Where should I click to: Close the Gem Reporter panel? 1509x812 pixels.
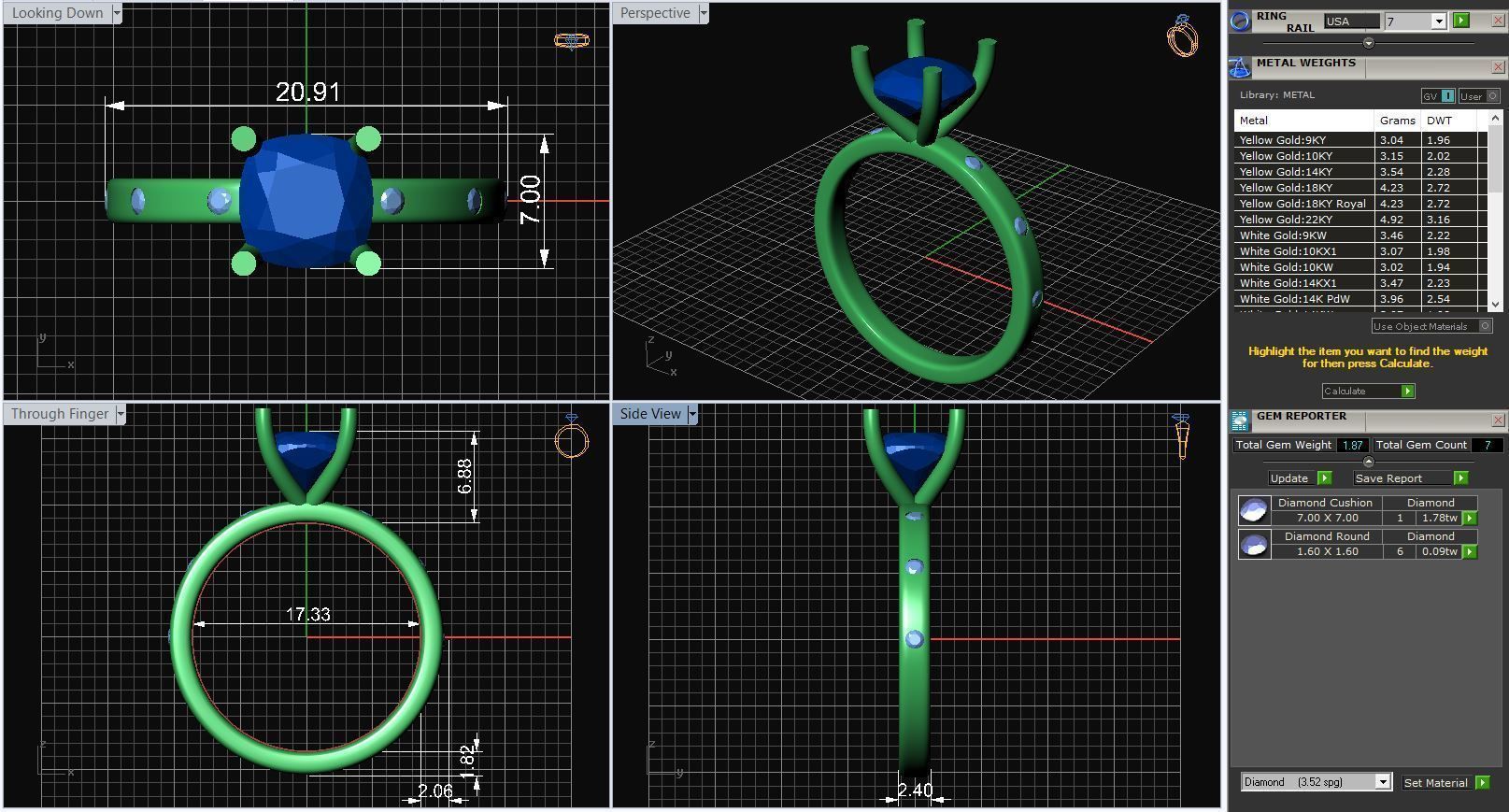click(1499, 420)
